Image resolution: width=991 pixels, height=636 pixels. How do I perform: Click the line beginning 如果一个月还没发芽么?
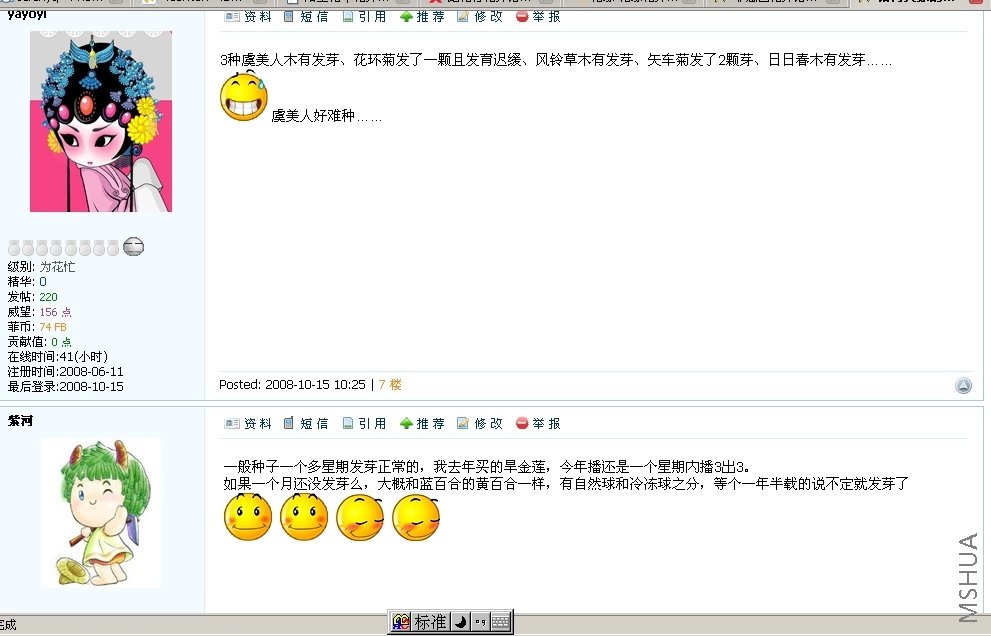pyautogui.click(x=566, y=484)
